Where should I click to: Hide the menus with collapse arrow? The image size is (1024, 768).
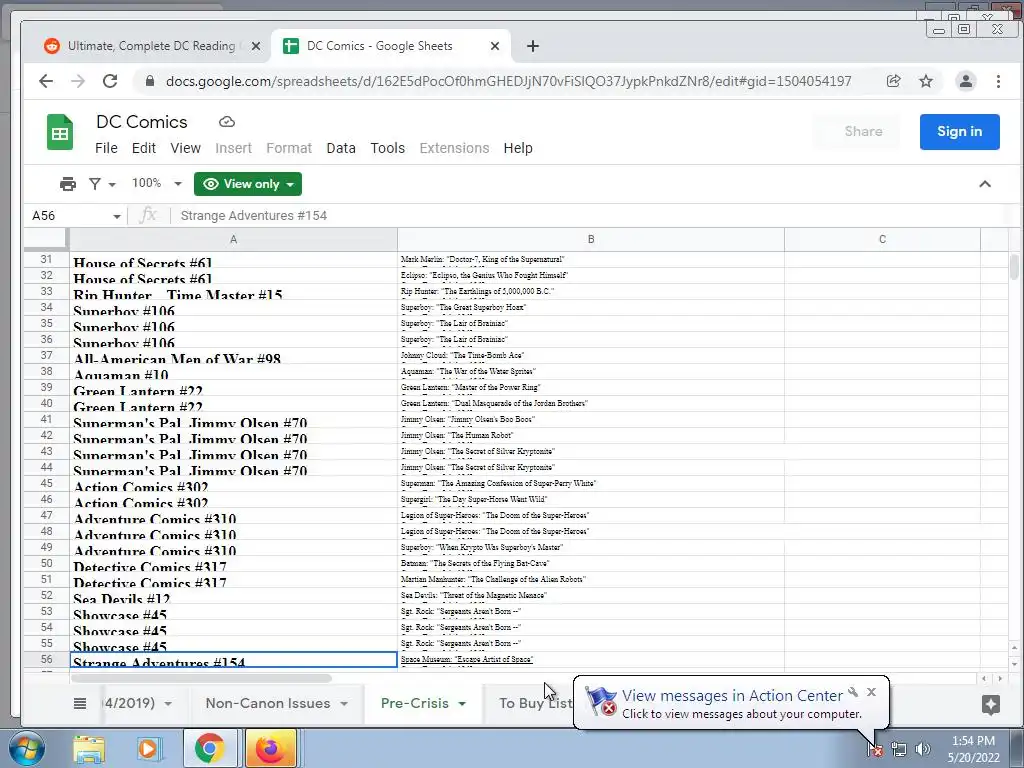(985, 184)
